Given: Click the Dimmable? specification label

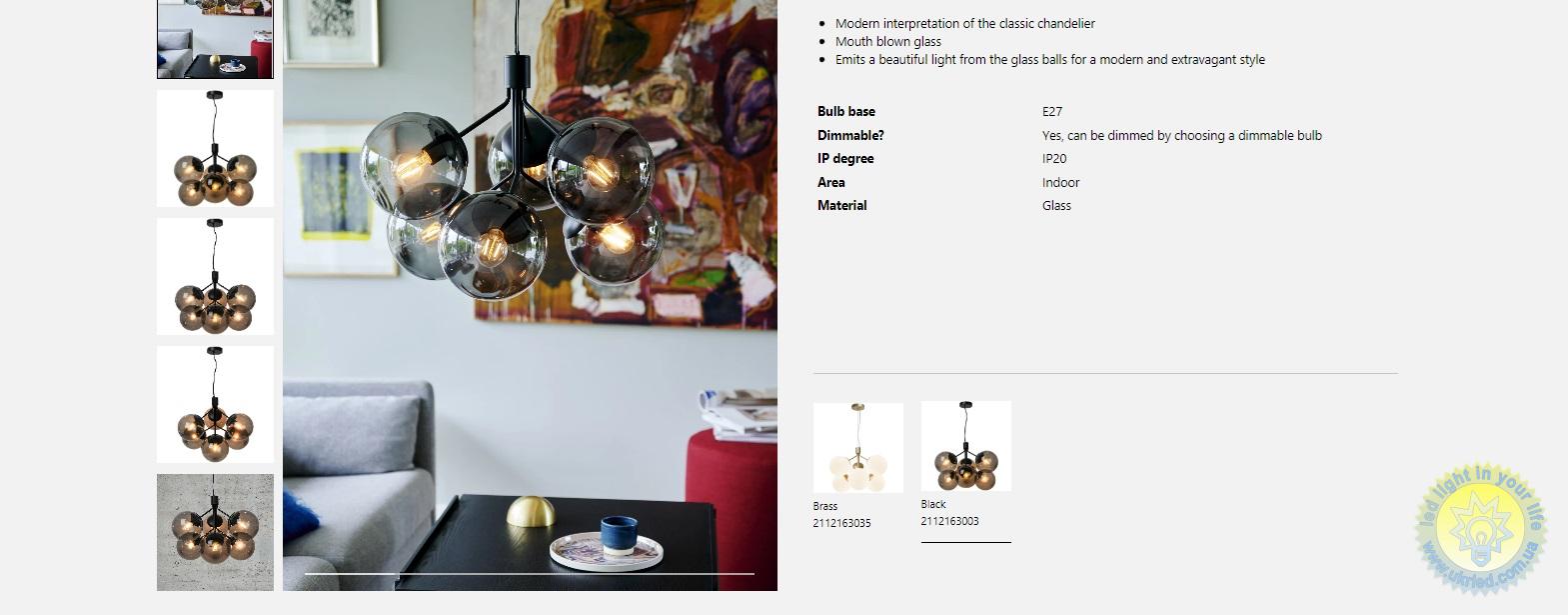Looking at the screenshot, I should pyautogui.click(x=850, y=135).
